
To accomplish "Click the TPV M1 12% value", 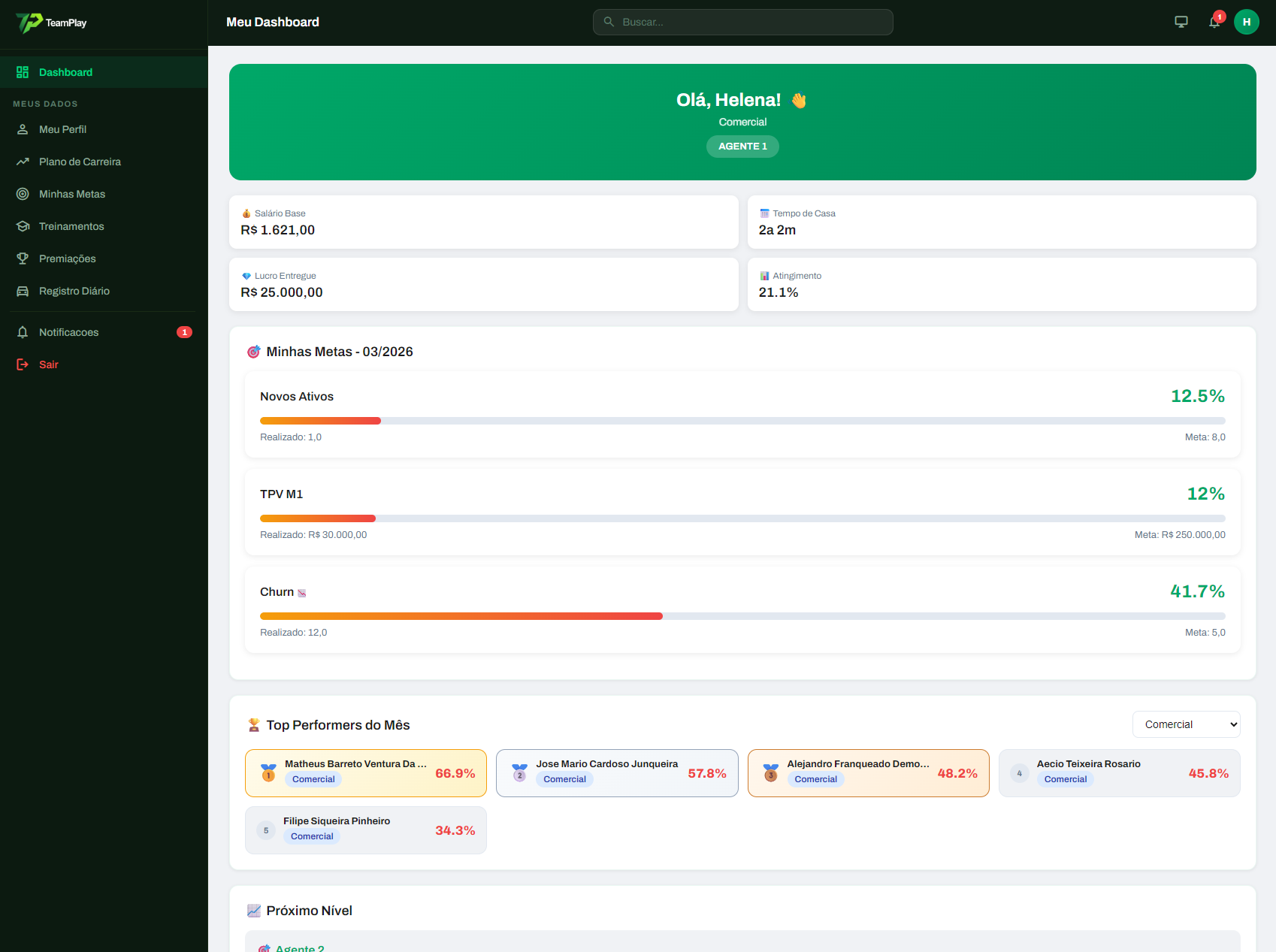I will [x=1206, y=494].
